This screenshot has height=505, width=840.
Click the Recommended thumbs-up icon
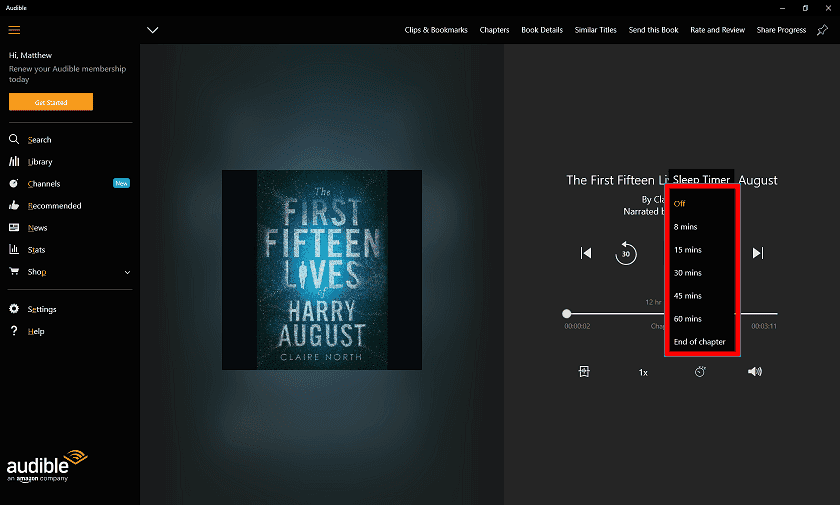tap(14, 205)
